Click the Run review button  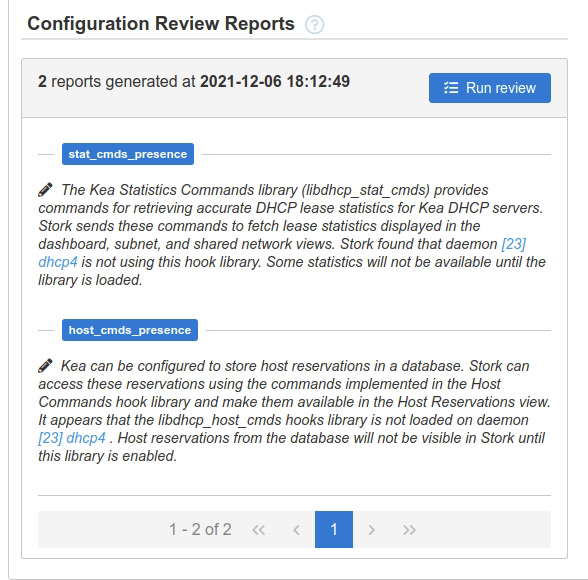(490, 88)
